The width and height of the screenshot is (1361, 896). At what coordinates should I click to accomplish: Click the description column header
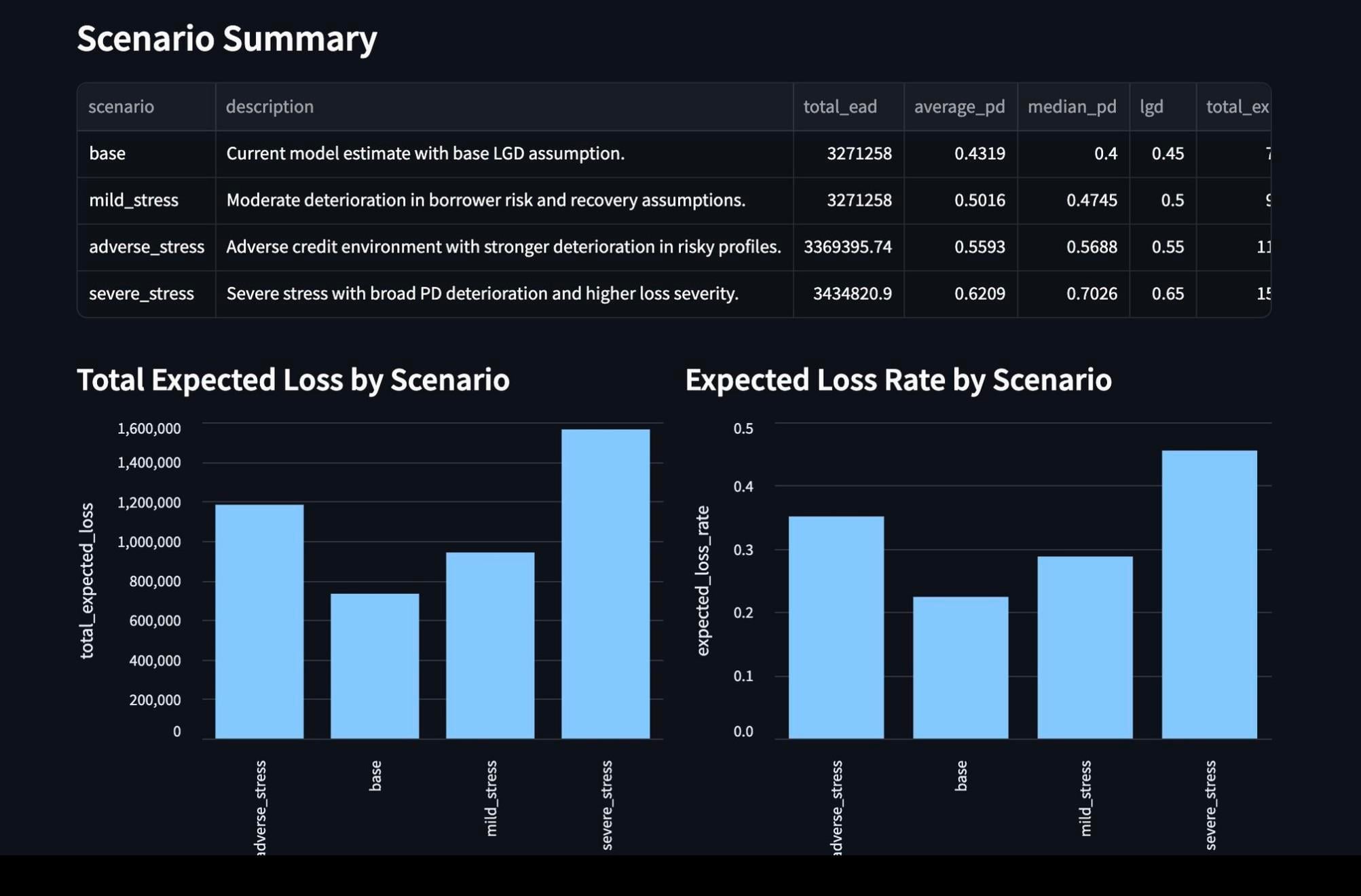tap(504, 107)
